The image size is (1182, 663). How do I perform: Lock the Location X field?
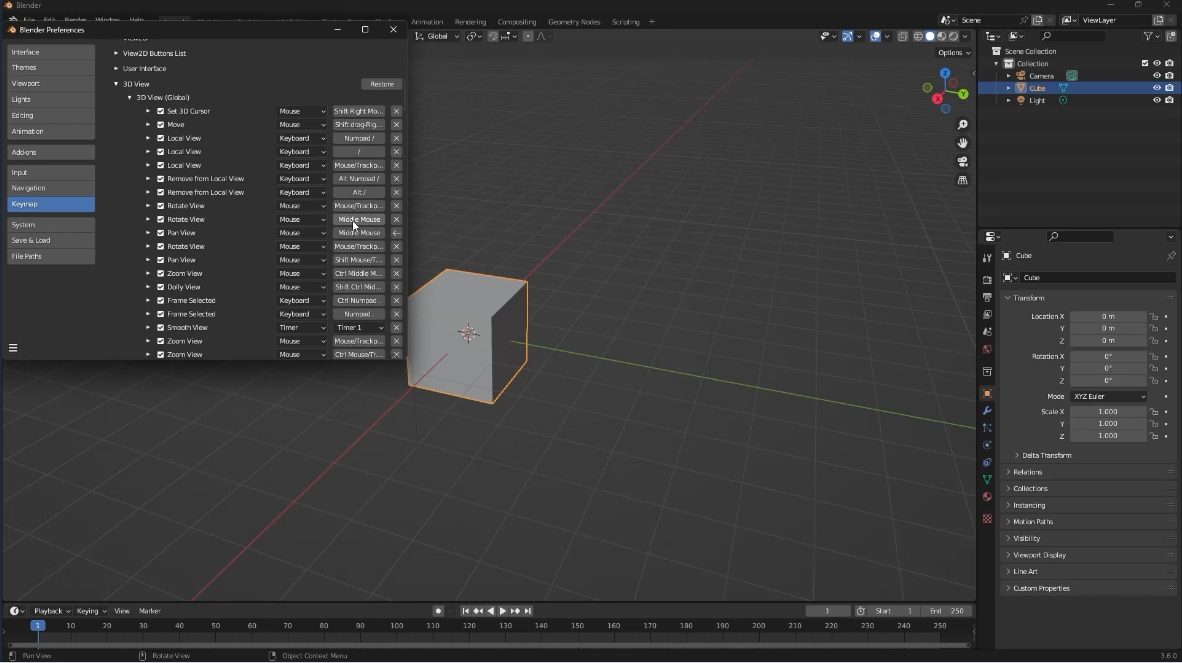[1154, 316]
